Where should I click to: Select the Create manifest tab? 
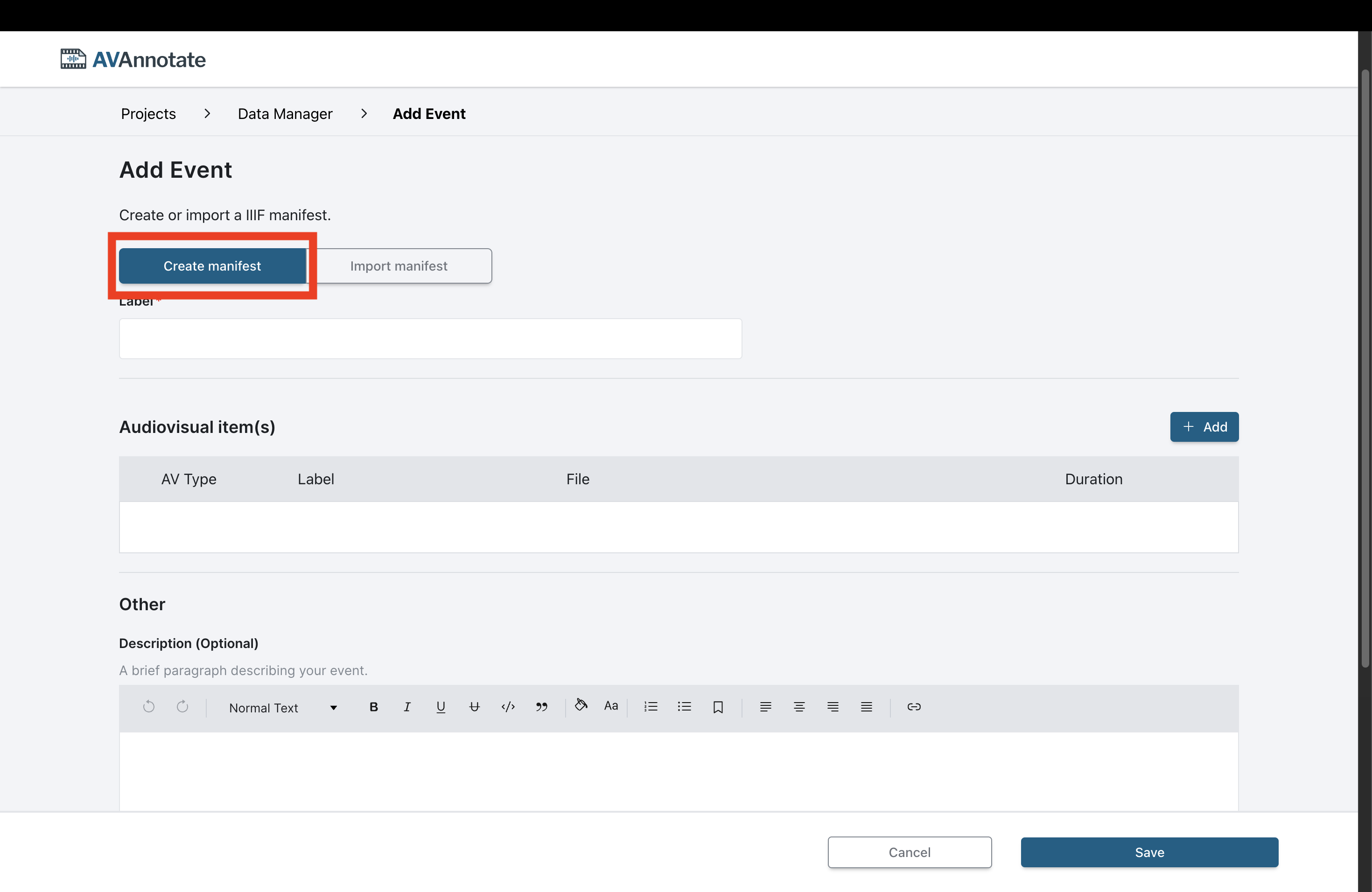click(212, 266)
